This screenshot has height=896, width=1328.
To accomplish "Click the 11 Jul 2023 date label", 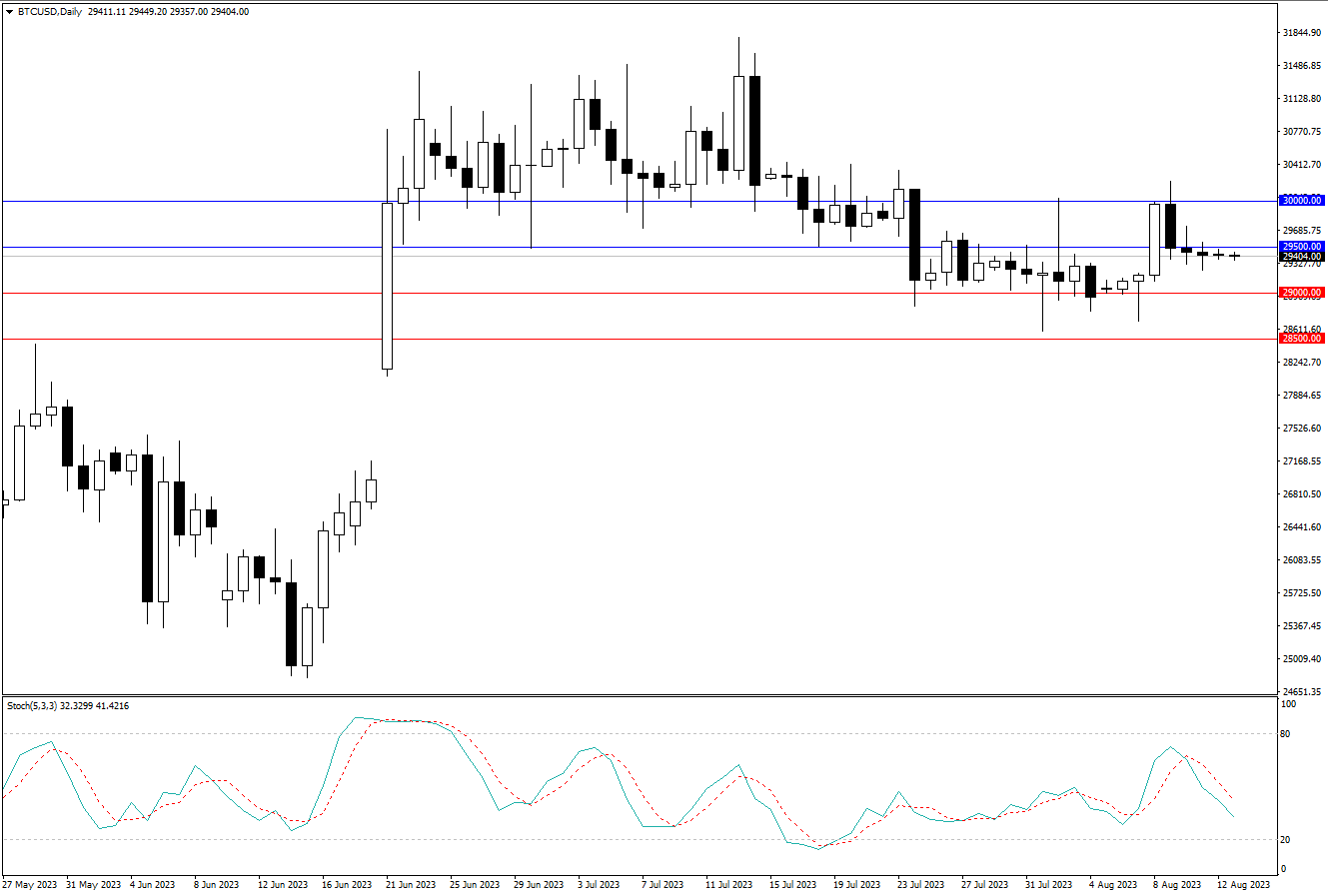I will (728, 885).
